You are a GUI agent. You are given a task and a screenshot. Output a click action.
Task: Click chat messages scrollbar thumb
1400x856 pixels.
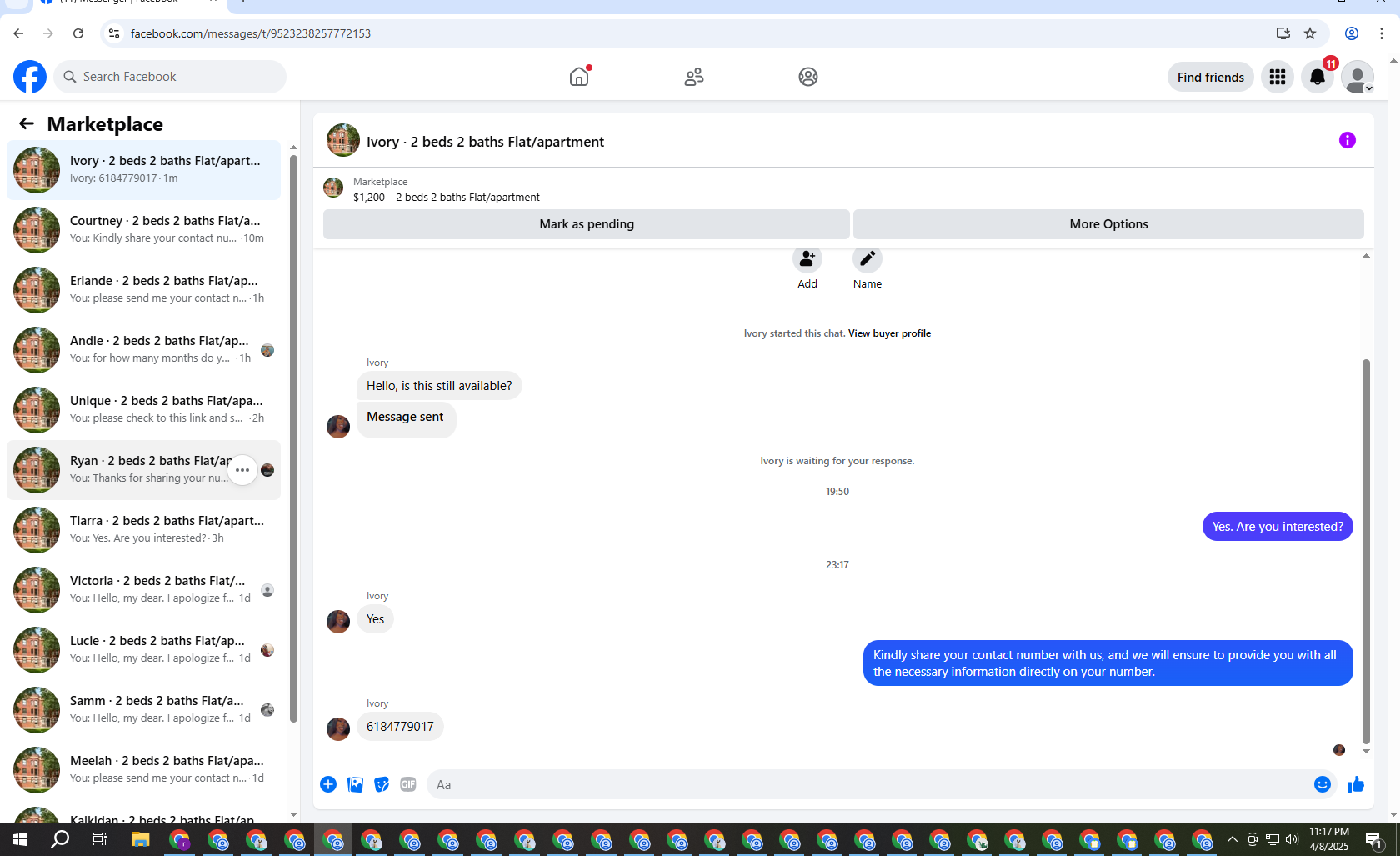[1366, 551]
